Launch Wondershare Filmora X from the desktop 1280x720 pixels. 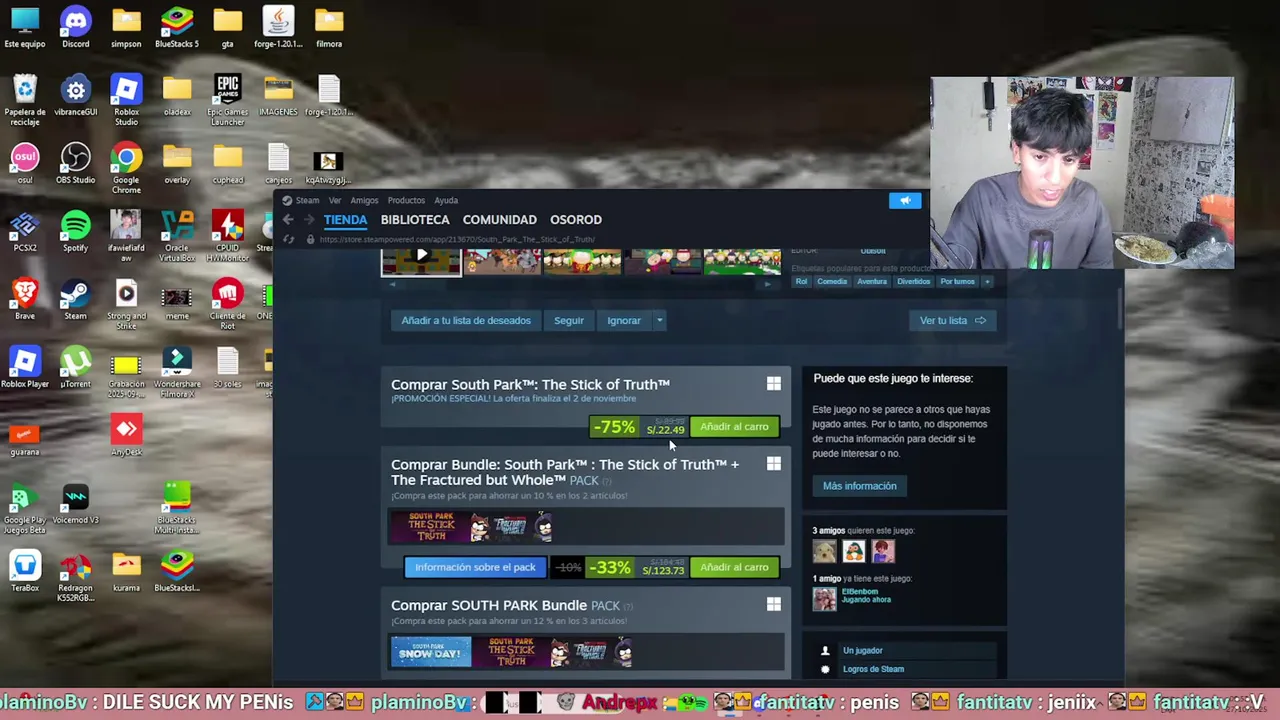click(x=177, y=372)
